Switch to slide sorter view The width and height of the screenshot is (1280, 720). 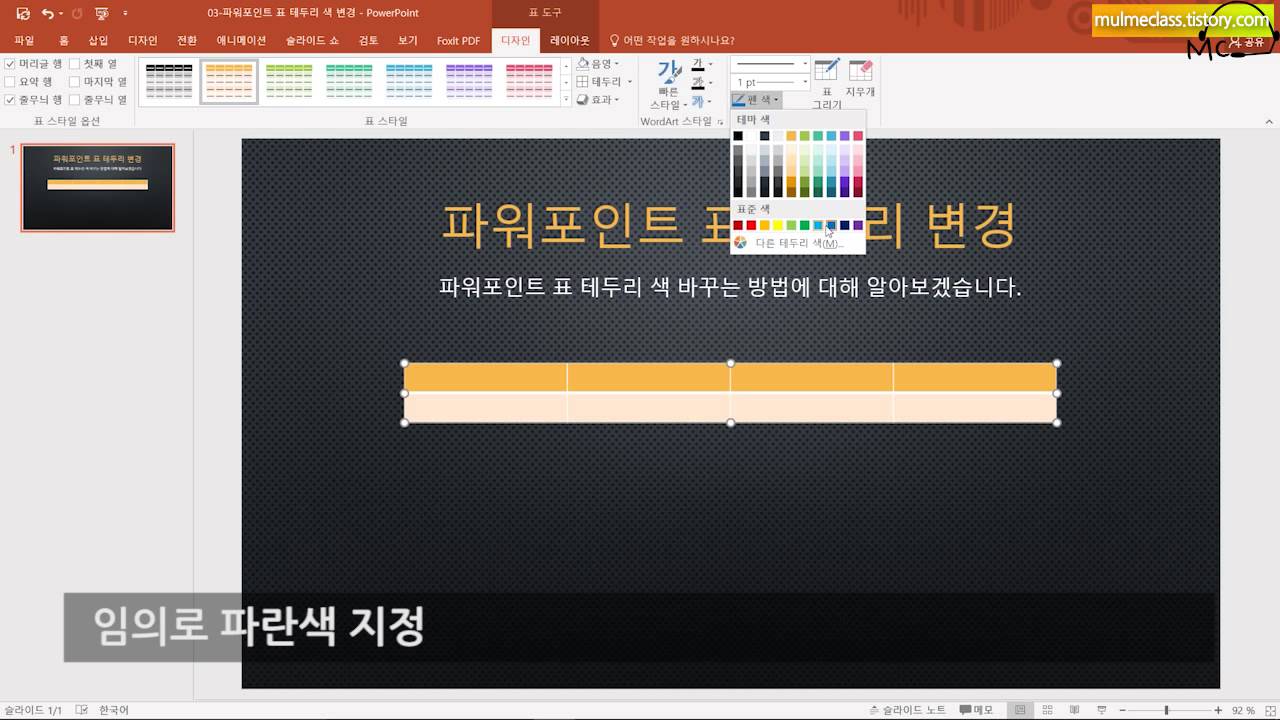1046,710
